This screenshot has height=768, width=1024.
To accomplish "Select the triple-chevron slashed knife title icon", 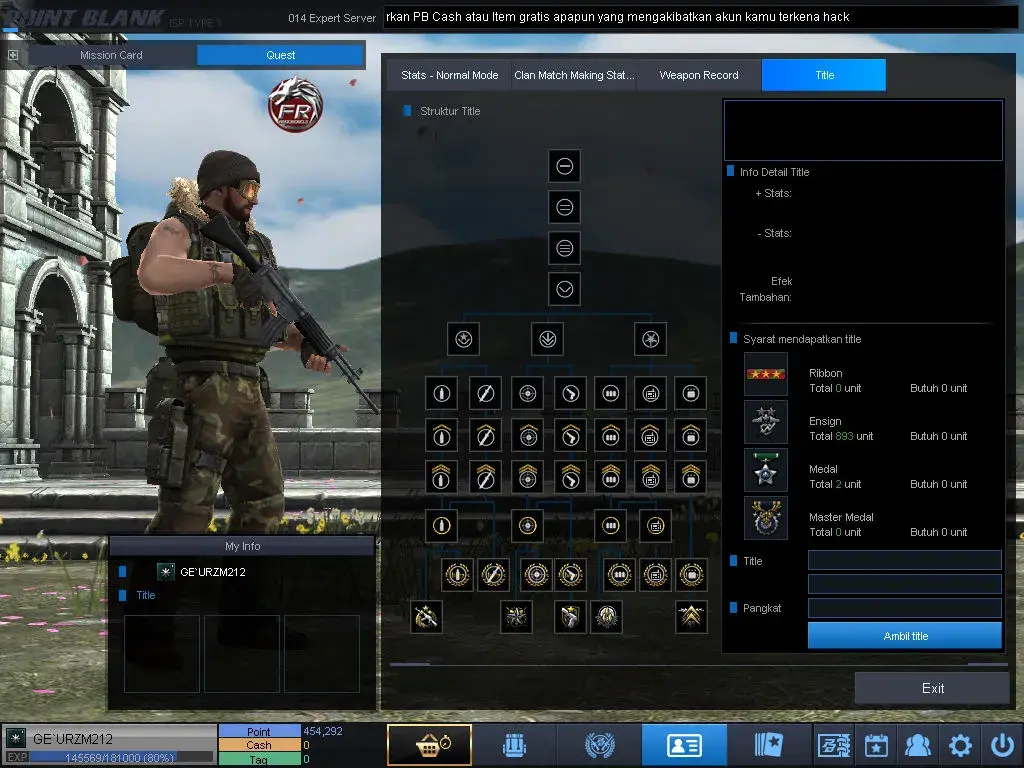I will pyautogui.click(x=485, y=477).
